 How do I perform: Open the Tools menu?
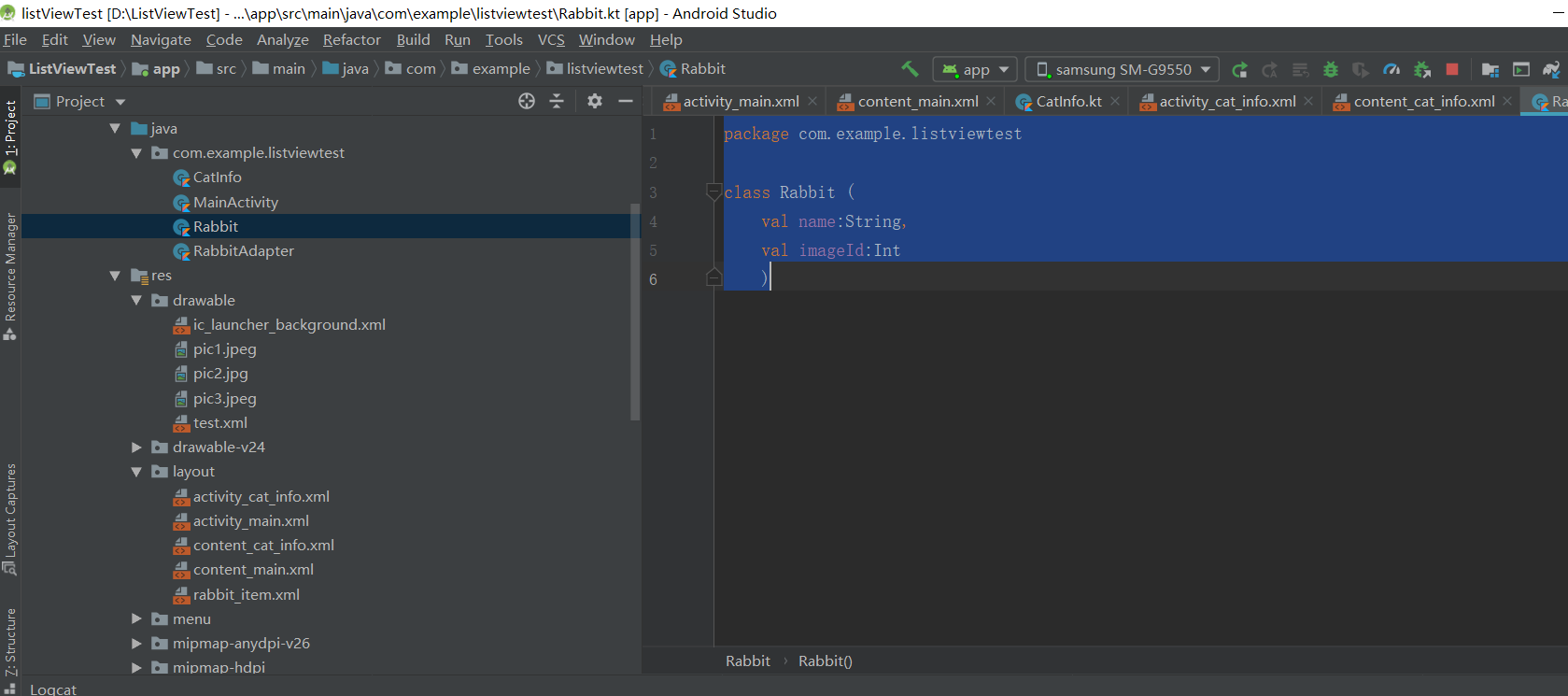point(504,39)
